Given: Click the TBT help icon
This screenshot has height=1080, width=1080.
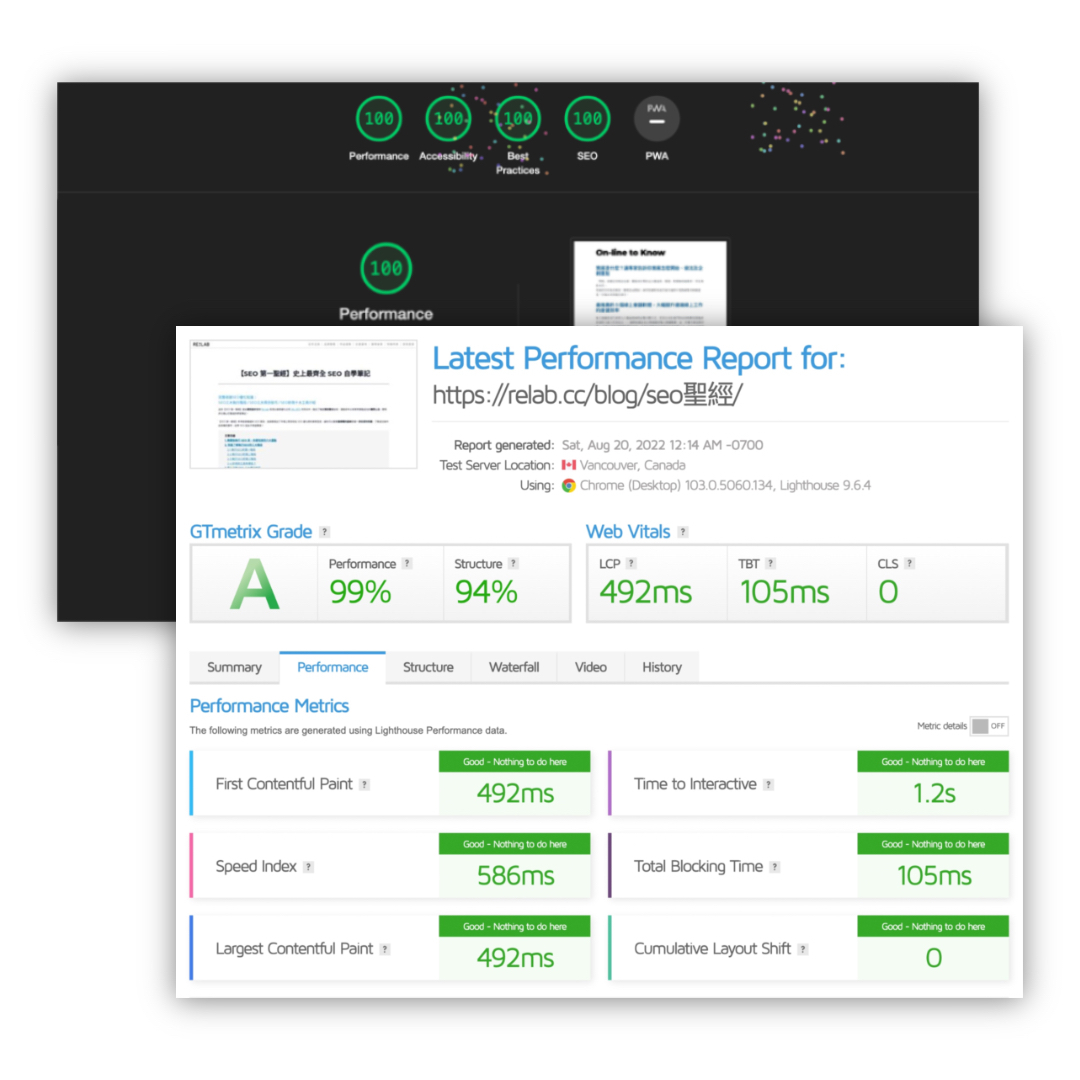Looking at the screenshot, I should tap(771, 563).
